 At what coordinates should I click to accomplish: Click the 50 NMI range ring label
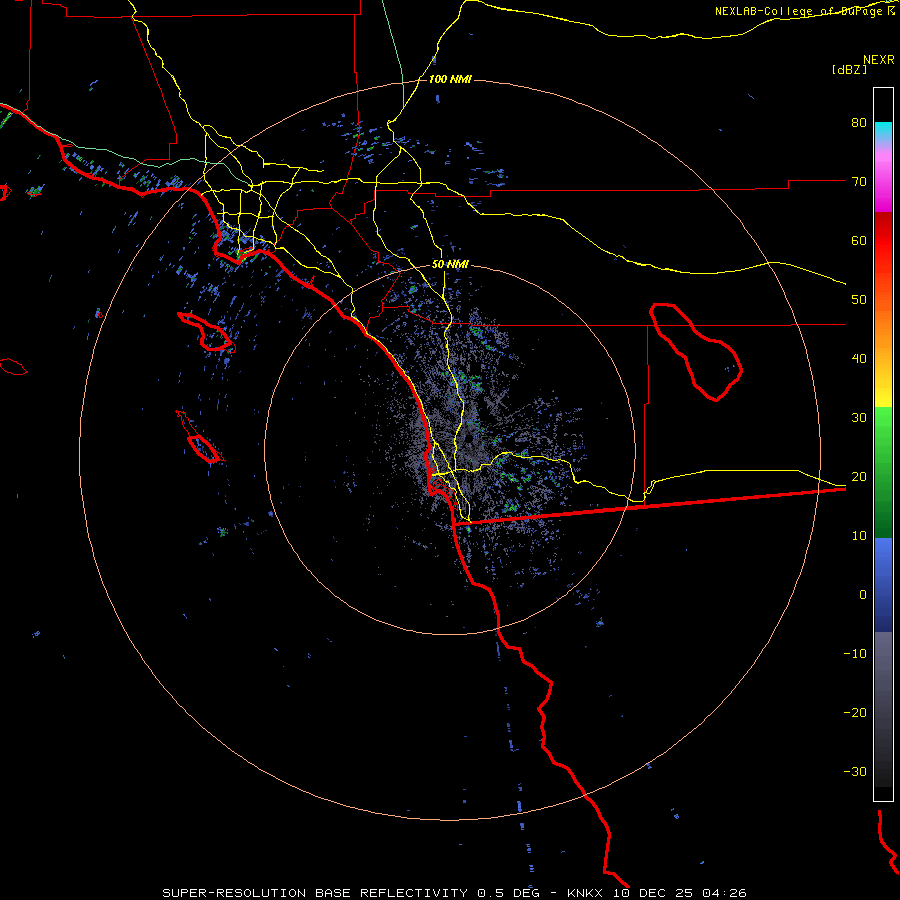pos(450,265)
